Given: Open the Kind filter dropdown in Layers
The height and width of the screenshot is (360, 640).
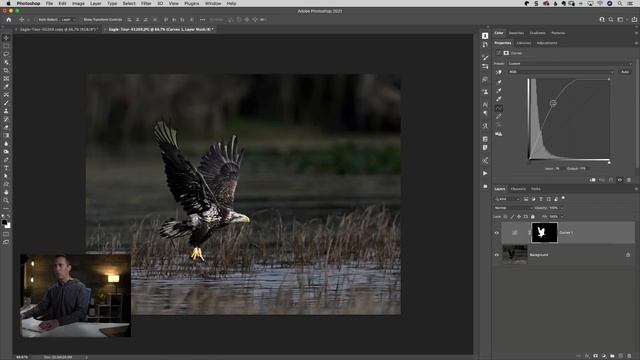Looking at the screenshot, I should 507,199.
